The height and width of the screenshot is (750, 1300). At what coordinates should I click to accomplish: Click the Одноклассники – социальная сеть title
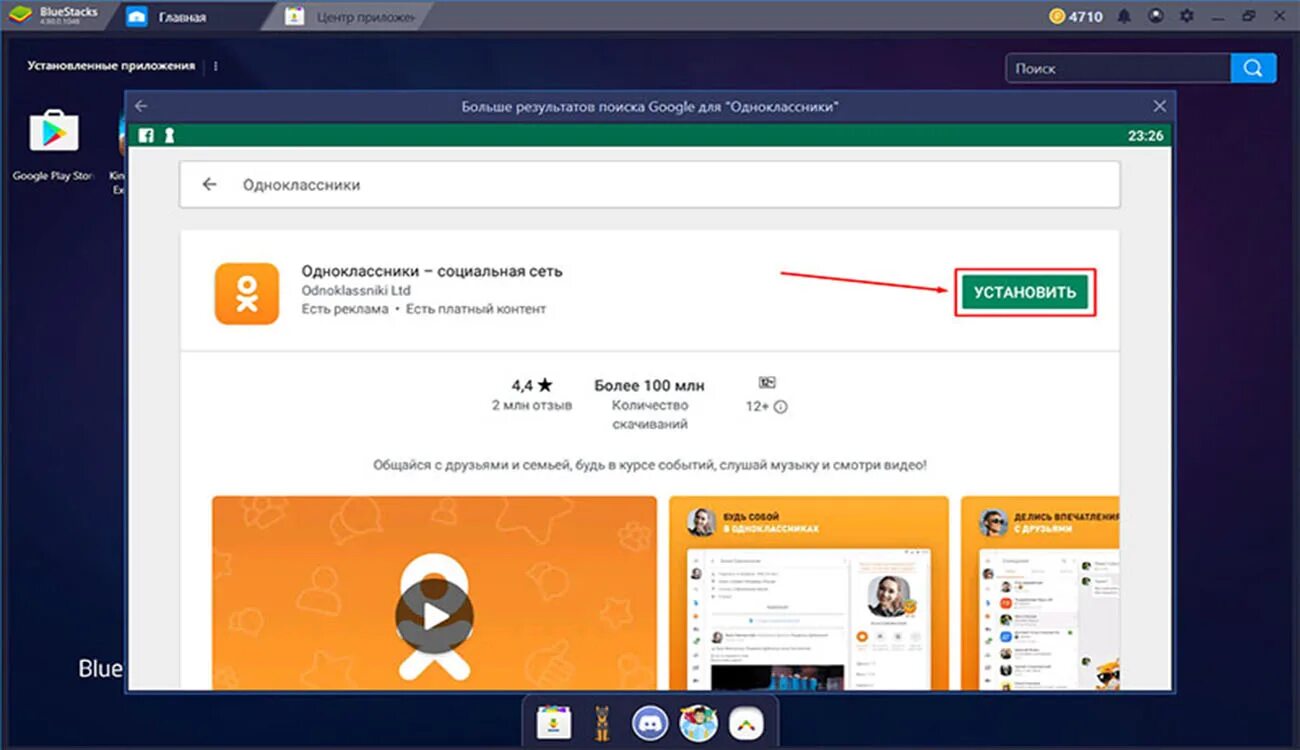pos(432,271)
